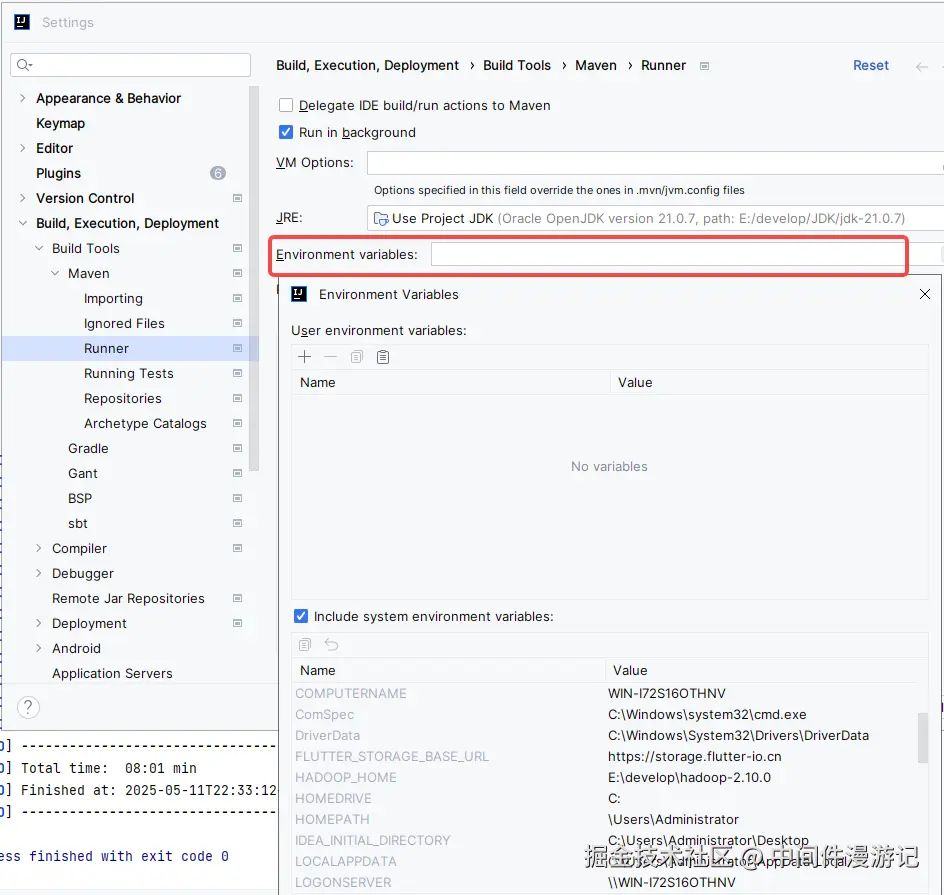Click the VM Options input field
The width and height of the screenshot is (944, 895).
coord(655,163)
